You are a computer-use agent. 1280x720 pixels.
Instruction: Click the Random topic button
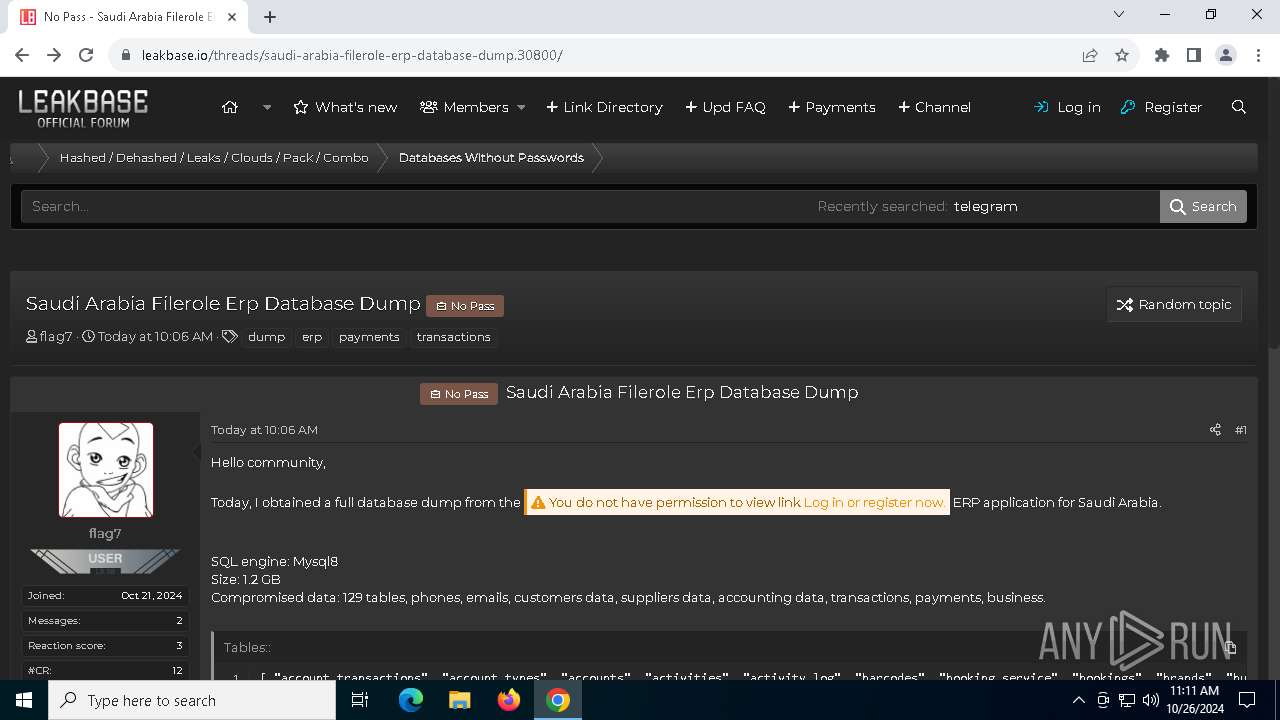click(1174, 305)
